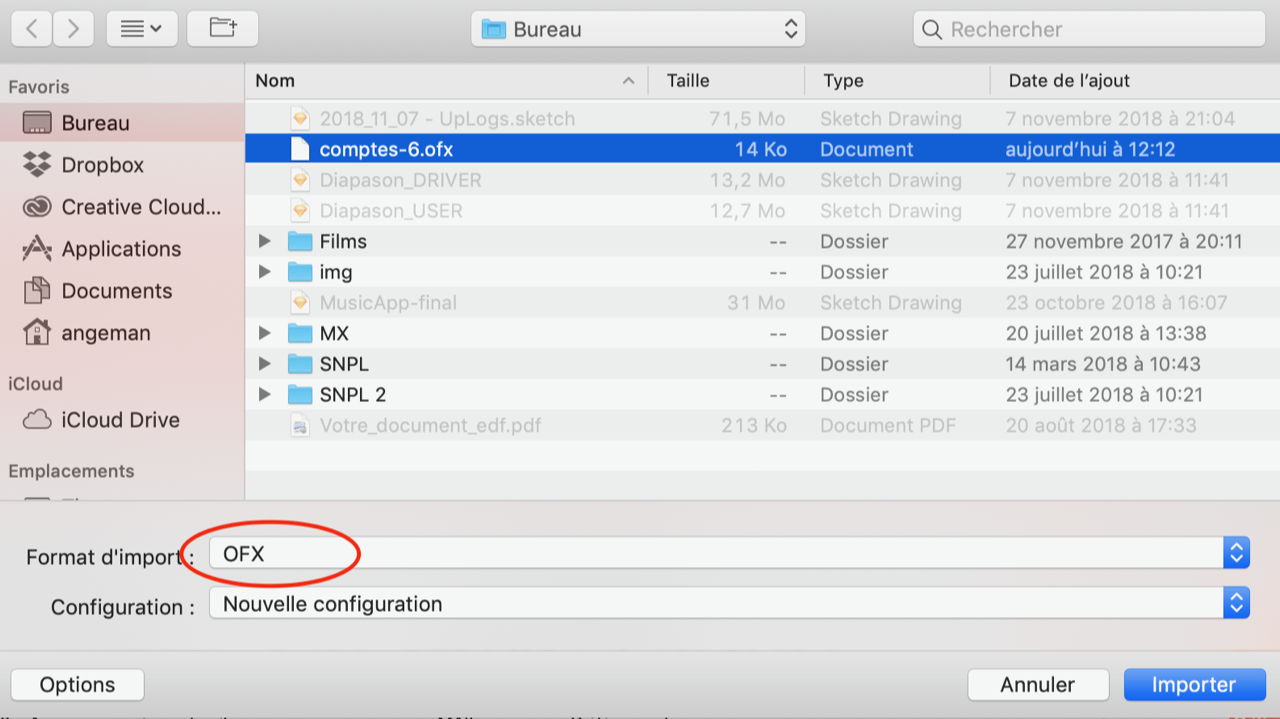Screen dimensions: 1280x719
Task: Open Dropbox in the sidebar
Action: click(121, 165)
